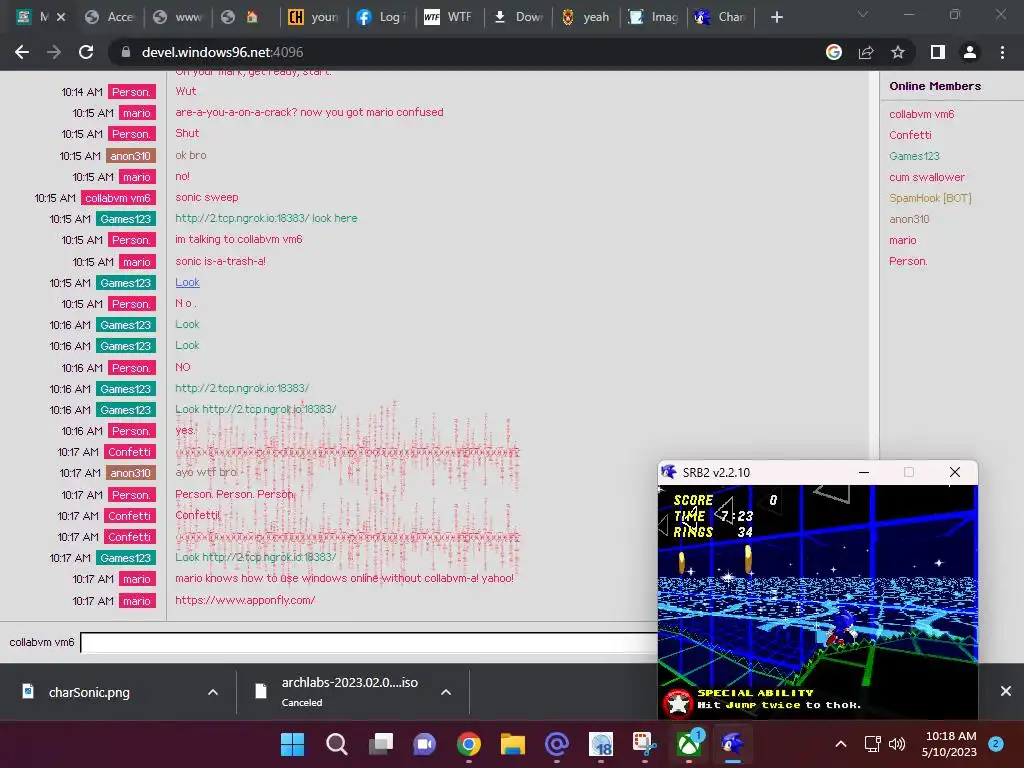The image size is (1024, 768).
Task: Click the 'sonic is-a-trash-a!' message
Action: [x=220, y=261]
